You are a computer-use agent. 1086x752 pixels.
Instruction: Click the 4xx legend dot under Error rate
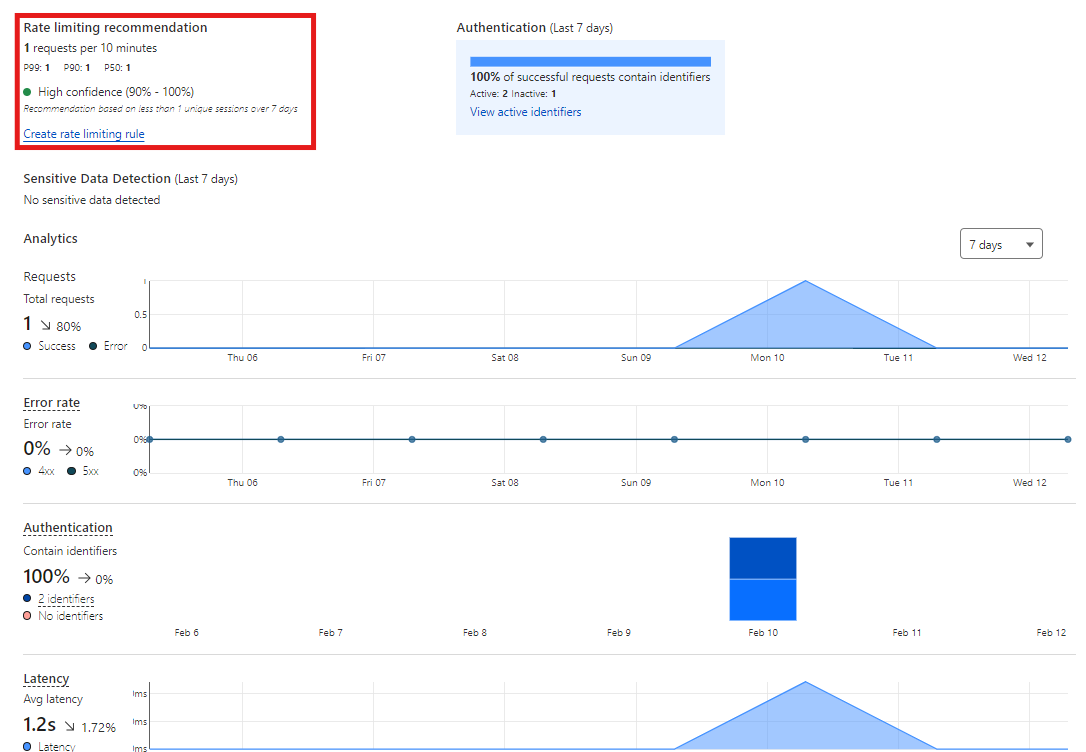pos(28,471)
